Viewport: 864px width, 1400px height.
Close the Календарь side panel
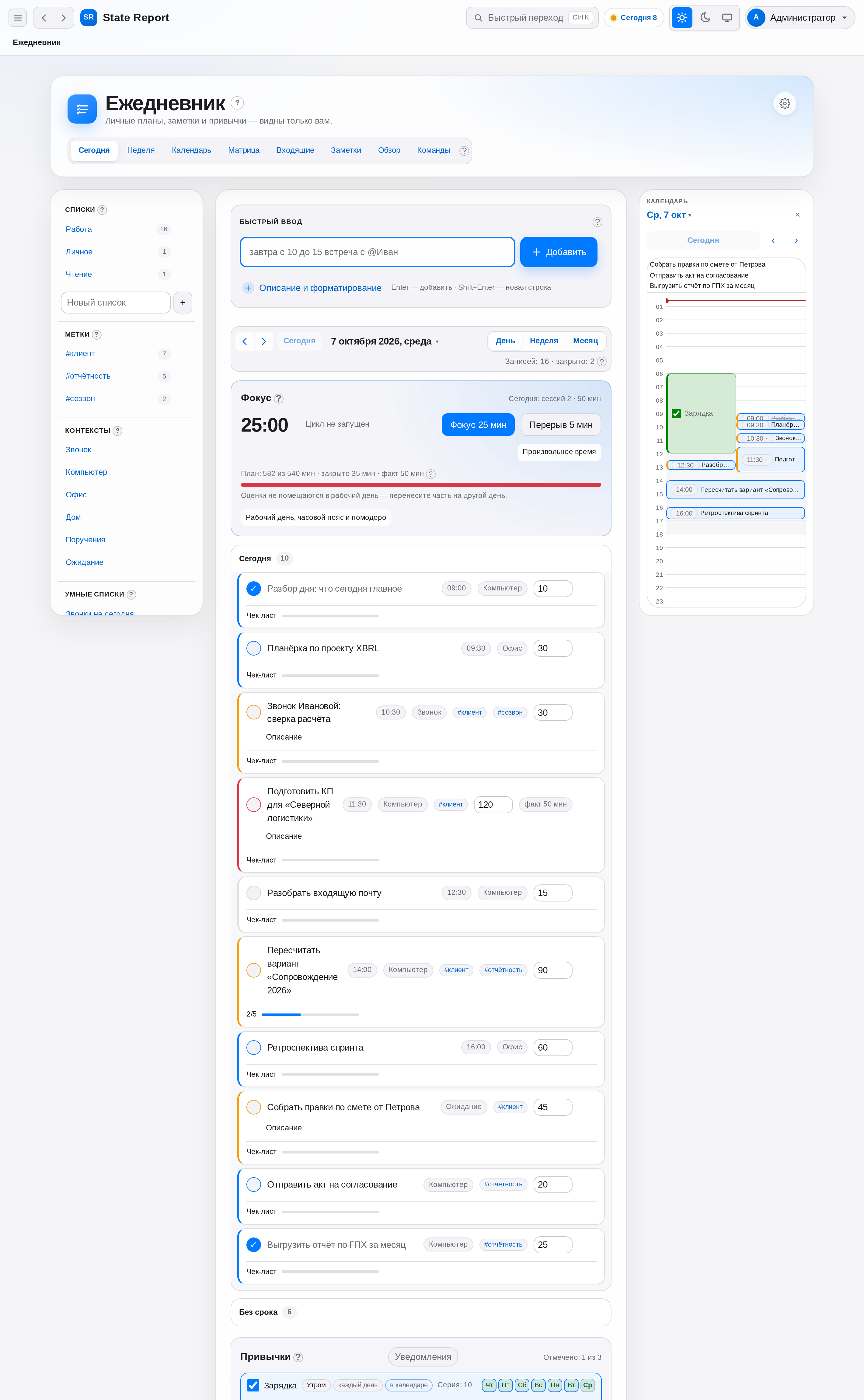(x=797, y=215)
